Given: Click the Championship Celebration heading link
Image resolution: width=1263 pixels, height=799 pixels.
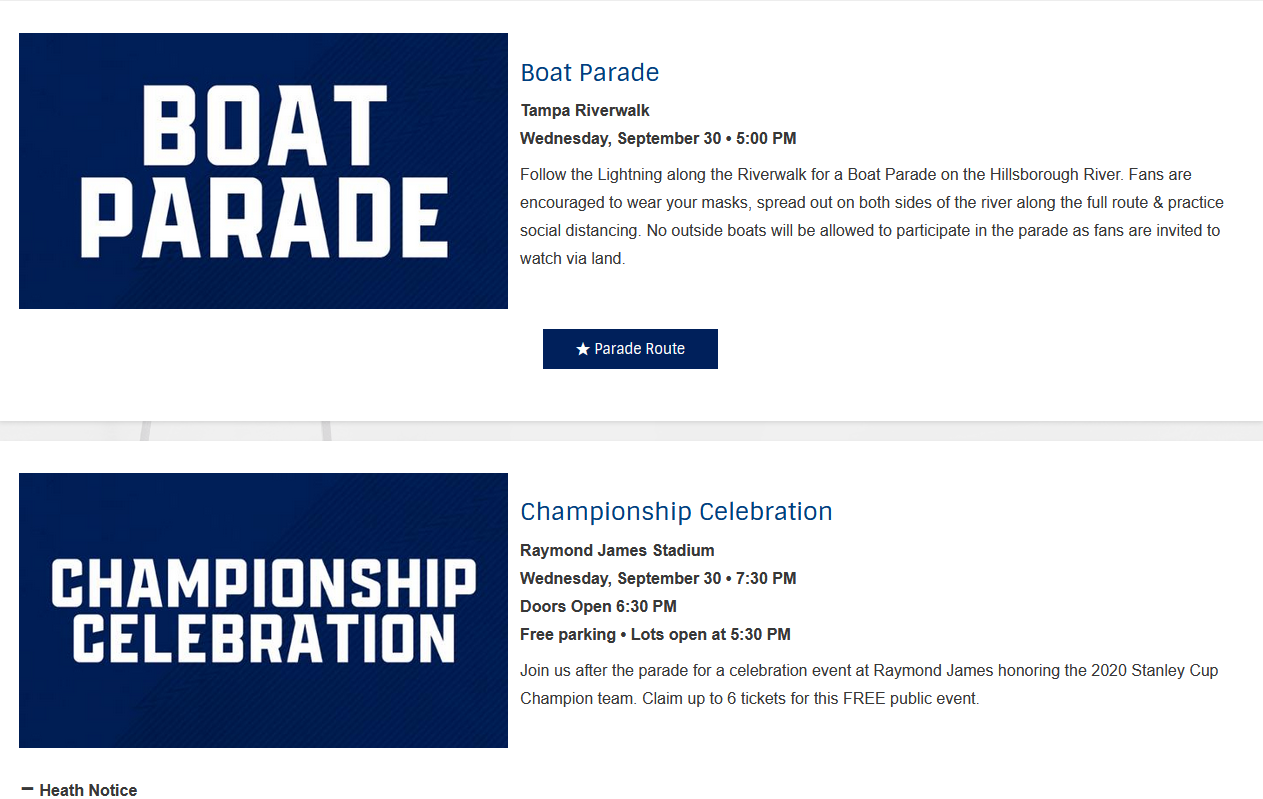Looking at the screenshot, I should click(x=676, y=512).
